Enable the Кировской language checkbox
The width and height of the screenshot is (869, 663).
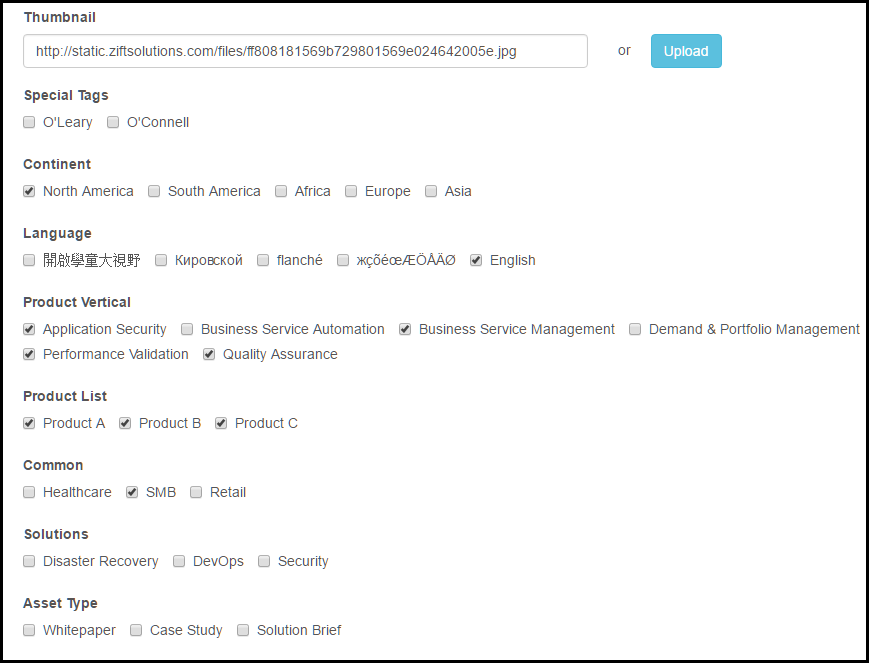[161, 260]
